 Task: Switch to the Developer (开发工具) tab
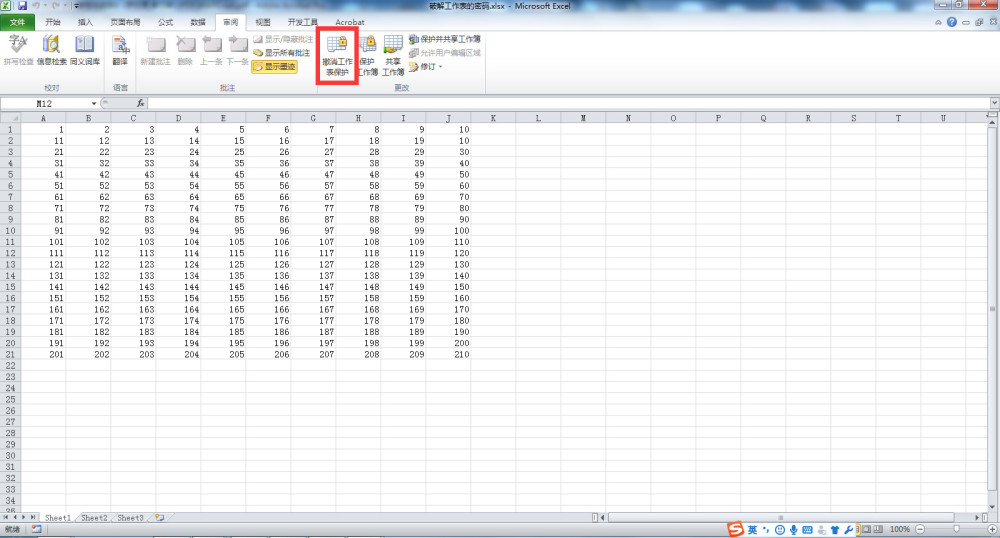click(302, 22)
